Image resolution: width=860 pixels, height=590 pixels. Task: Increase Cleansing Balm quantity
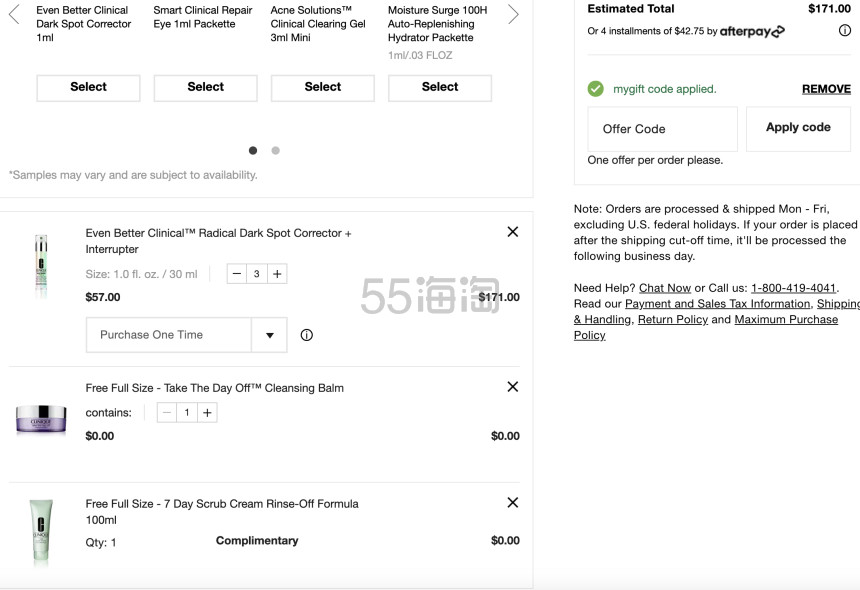207,412
